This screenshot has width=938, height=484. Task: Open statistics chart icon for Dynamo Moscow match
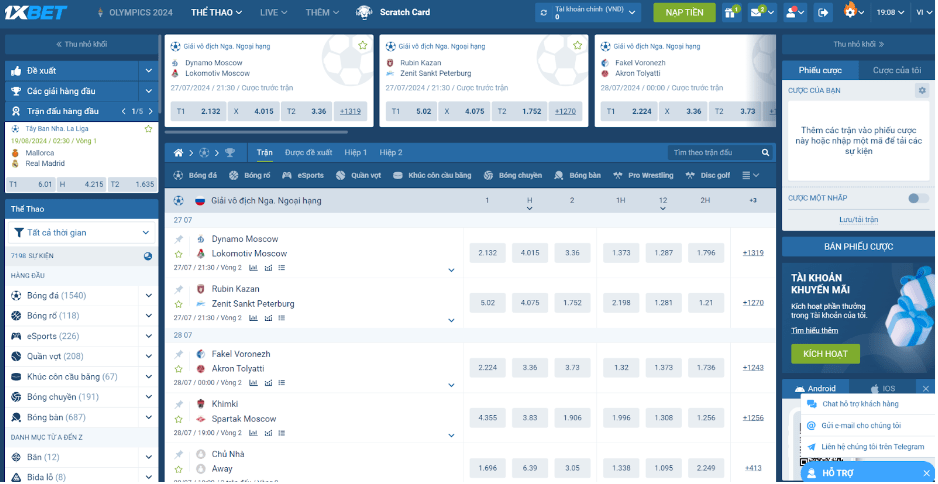pos(254,267)
